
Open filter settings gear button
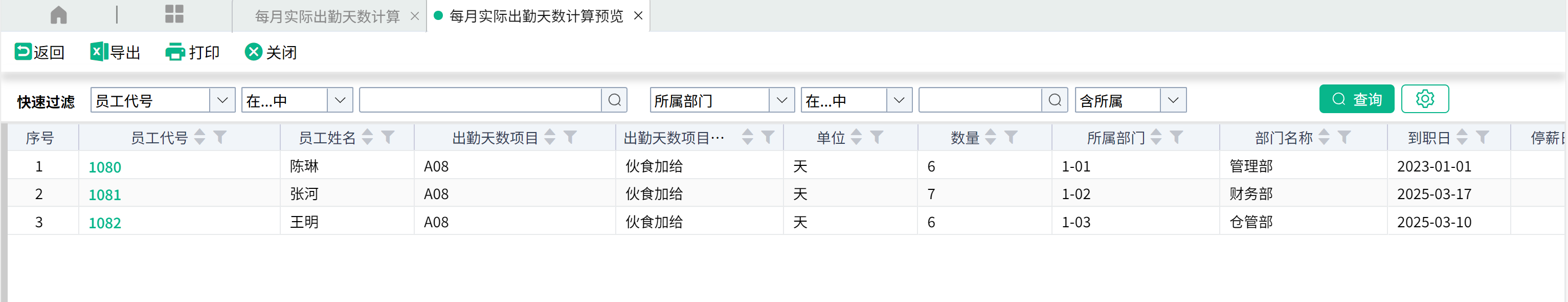pyautogui.click(x=1424, y=99)
